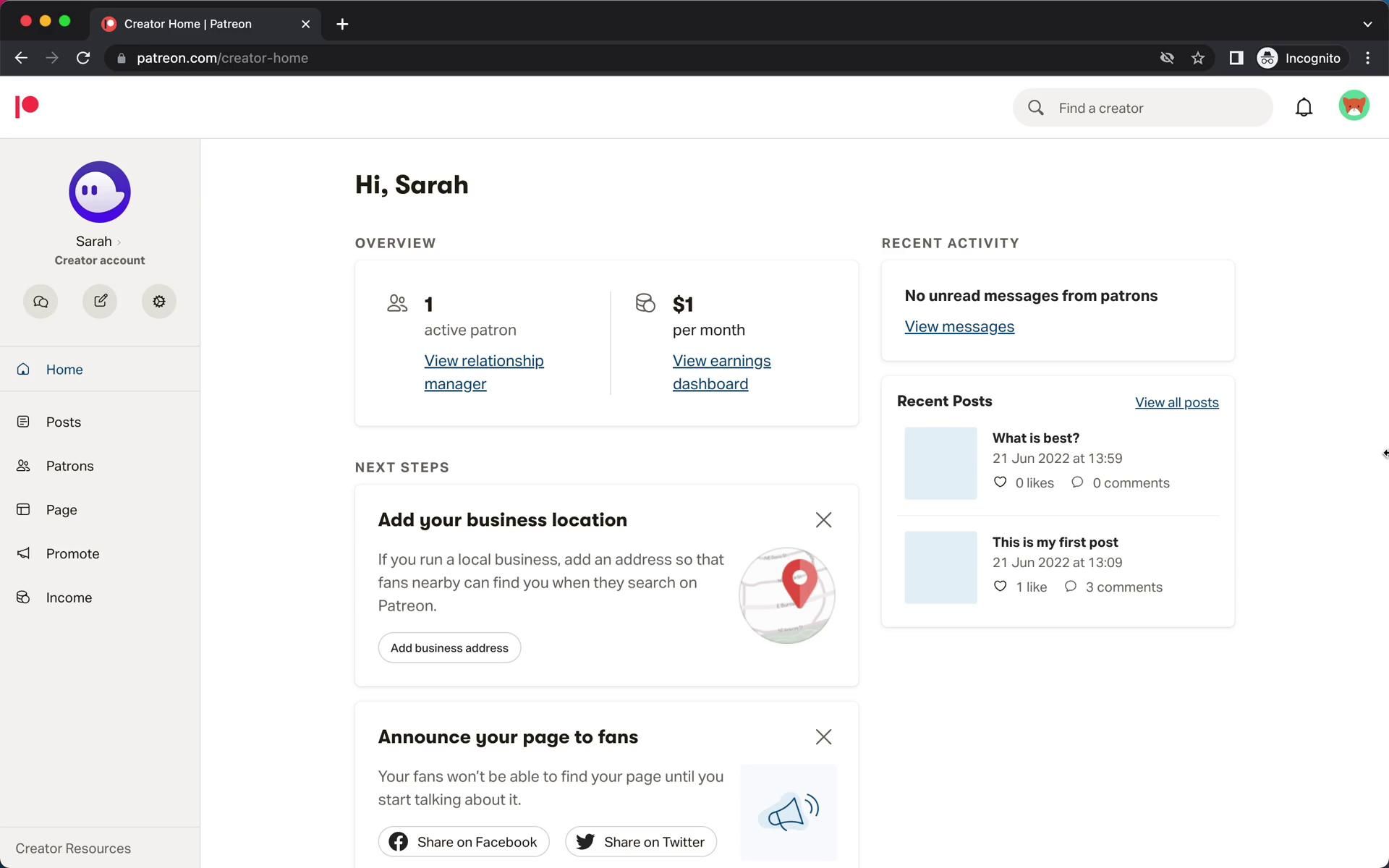
Task: Click View all posts link
Action: pos(1176,402)
